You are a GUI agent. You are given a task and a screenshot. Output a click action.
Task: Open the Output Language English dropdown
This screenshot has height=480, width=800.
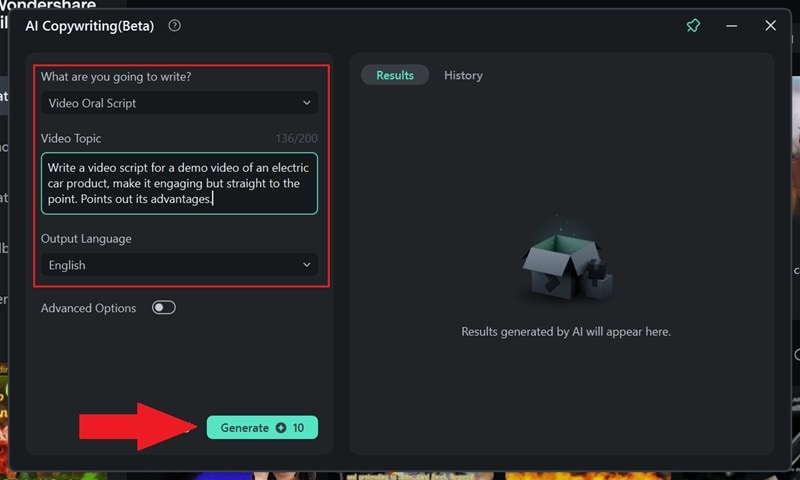pos(179,265)
